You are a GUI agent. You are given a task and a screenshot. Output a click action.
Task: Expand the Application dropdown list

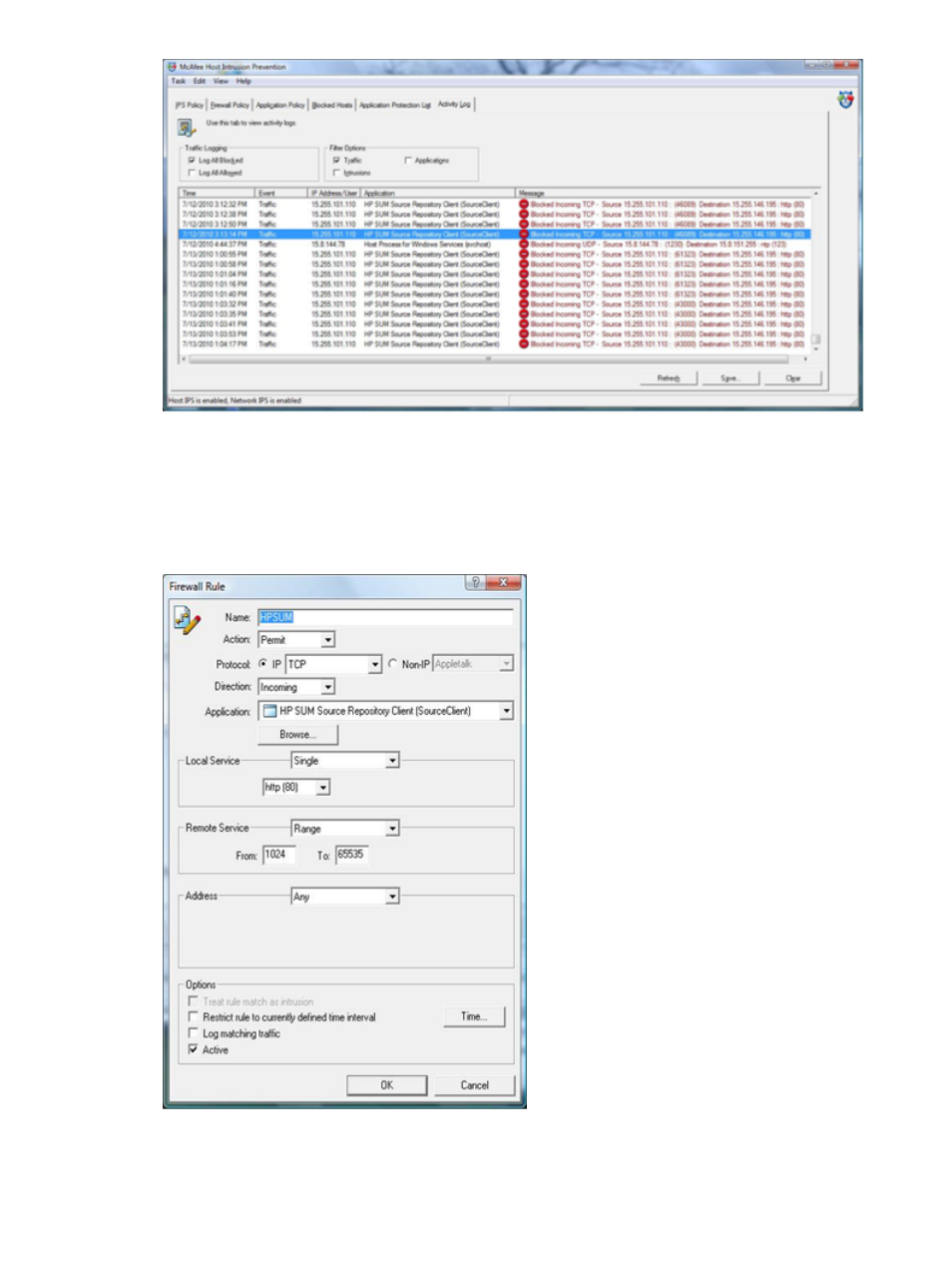coord(506,711)
